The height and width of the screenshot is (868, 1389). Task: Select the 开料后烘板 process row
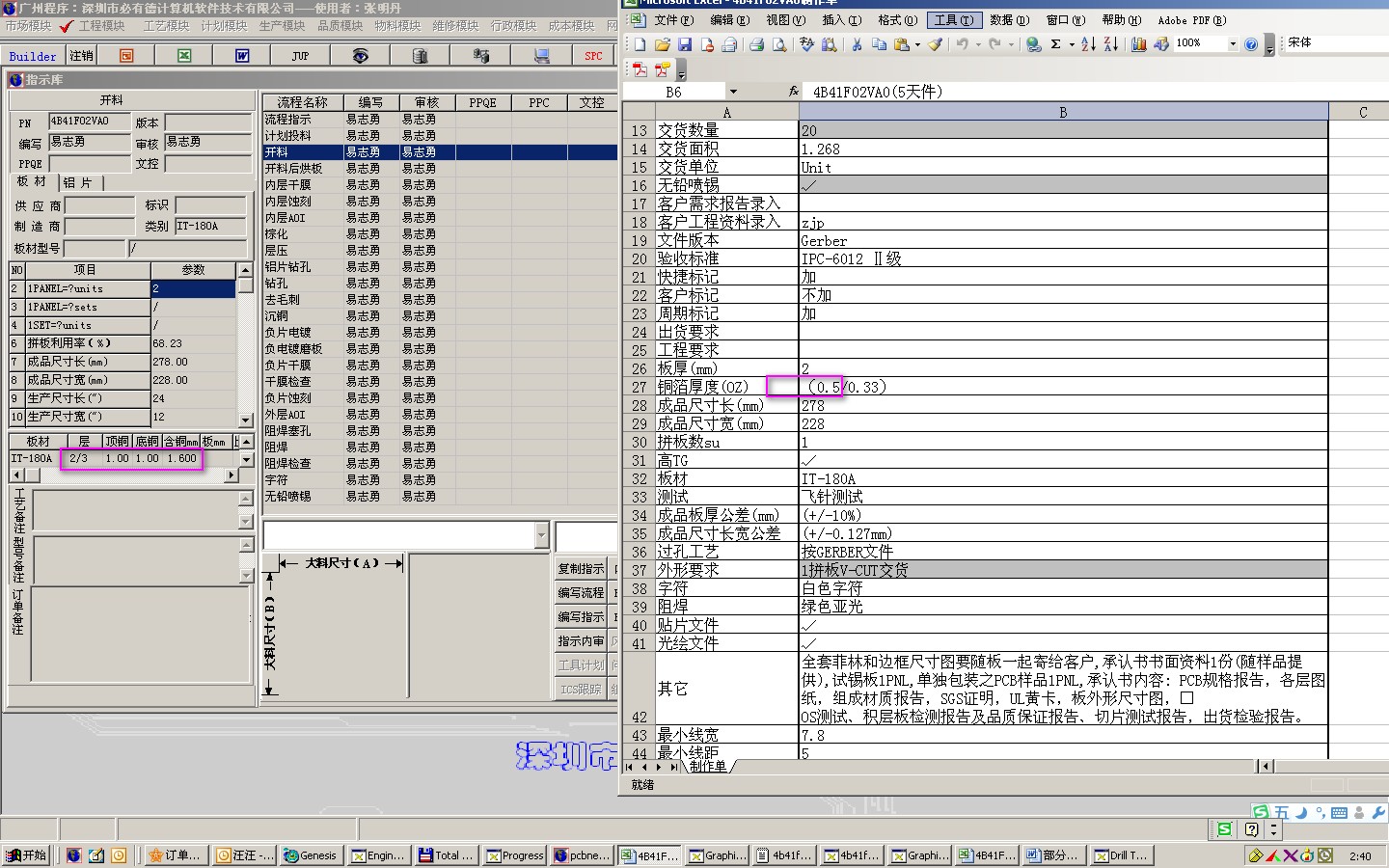pos(440,168)
